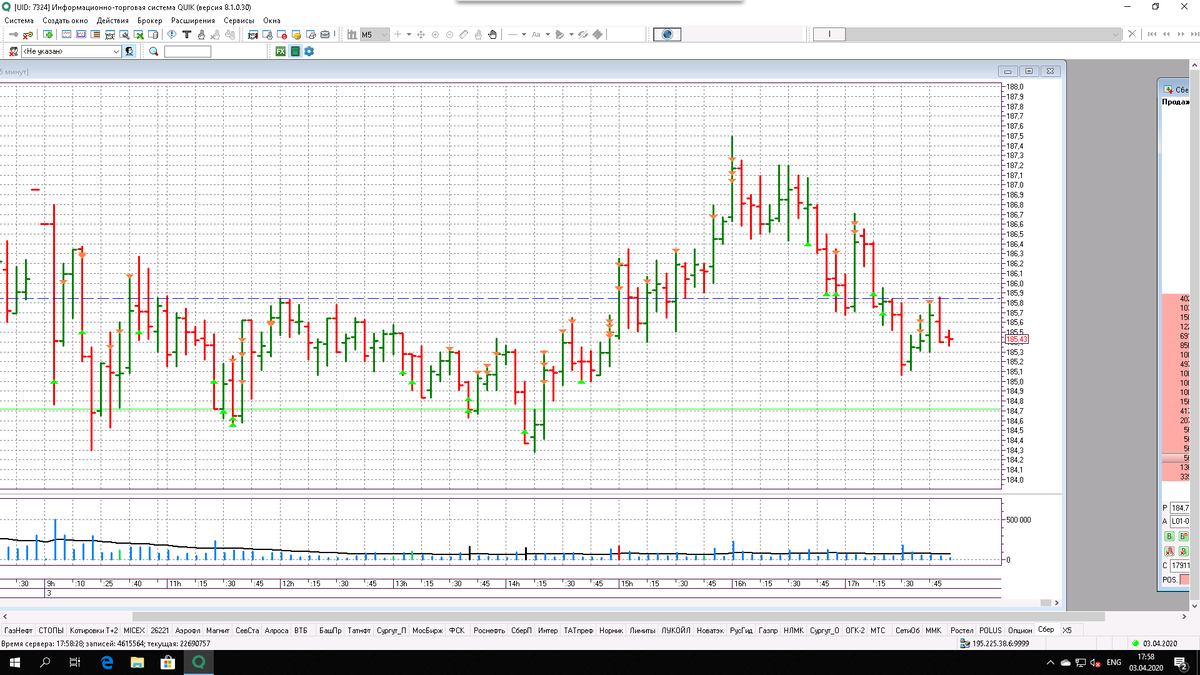This screenshot has width=1200, height=675.
Task: Open the crosshair tool dropdown arrow
Action: click(x=409, y=34)
